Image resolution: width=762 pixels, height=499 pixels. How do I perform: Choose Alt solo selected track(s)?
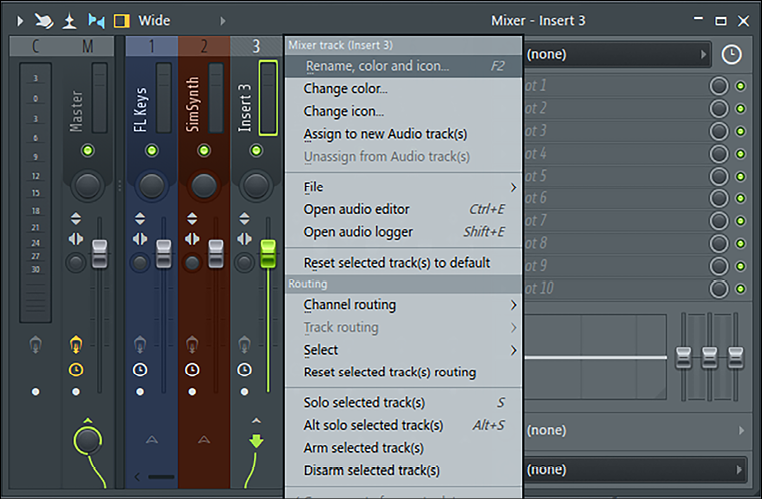(404, 426)
